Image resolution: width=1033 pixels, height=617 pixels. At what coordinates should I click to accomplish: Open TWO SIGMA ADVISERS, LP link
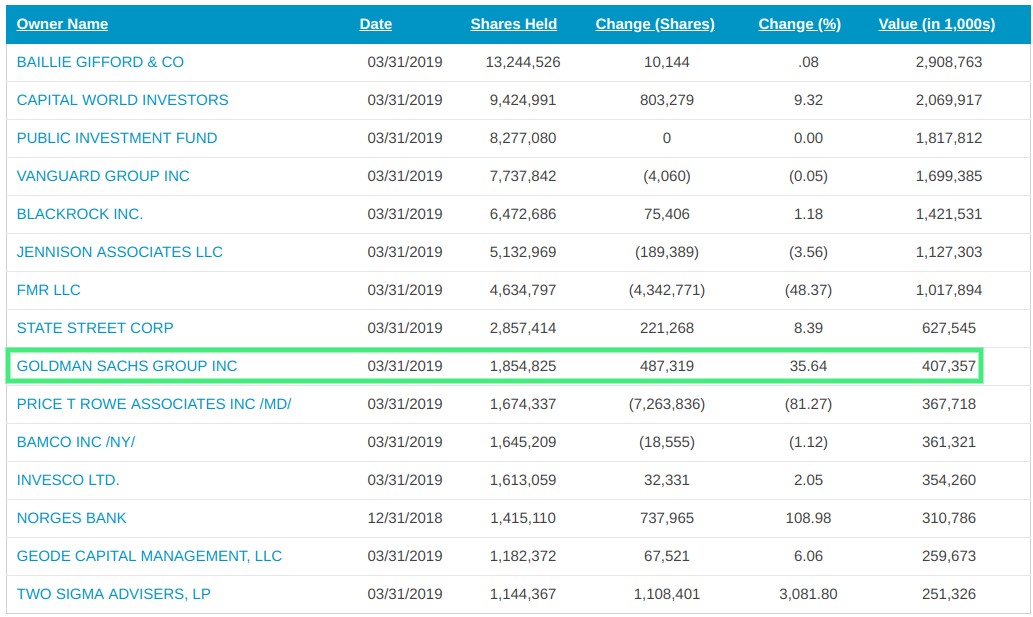pos(113,594)
